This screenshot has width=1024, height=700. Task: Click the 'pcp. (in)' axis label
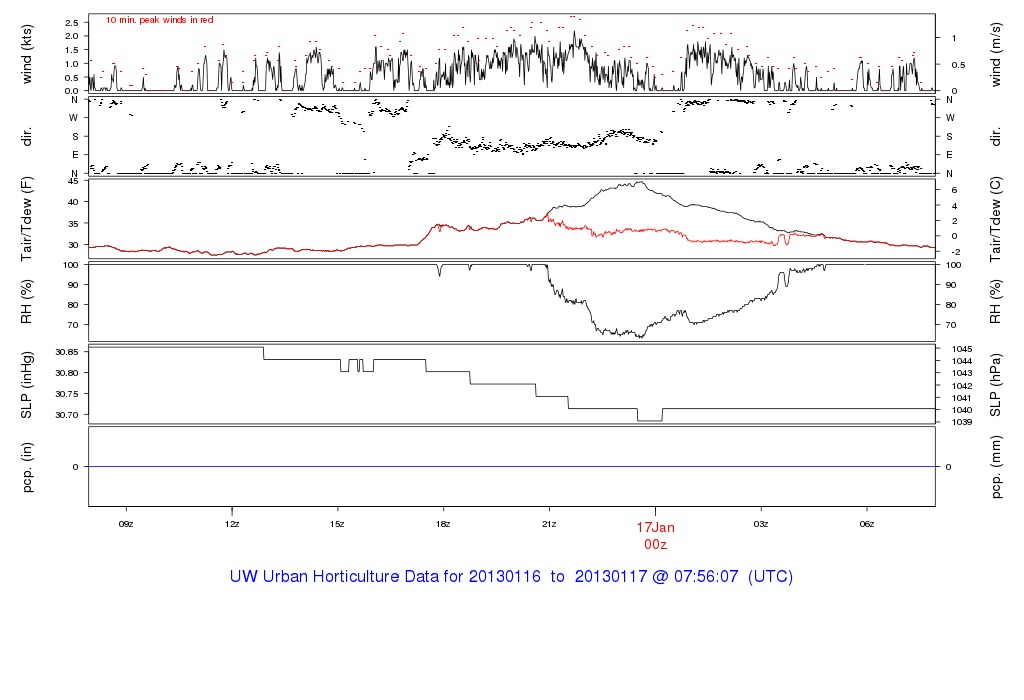click(x=27, y=467)
